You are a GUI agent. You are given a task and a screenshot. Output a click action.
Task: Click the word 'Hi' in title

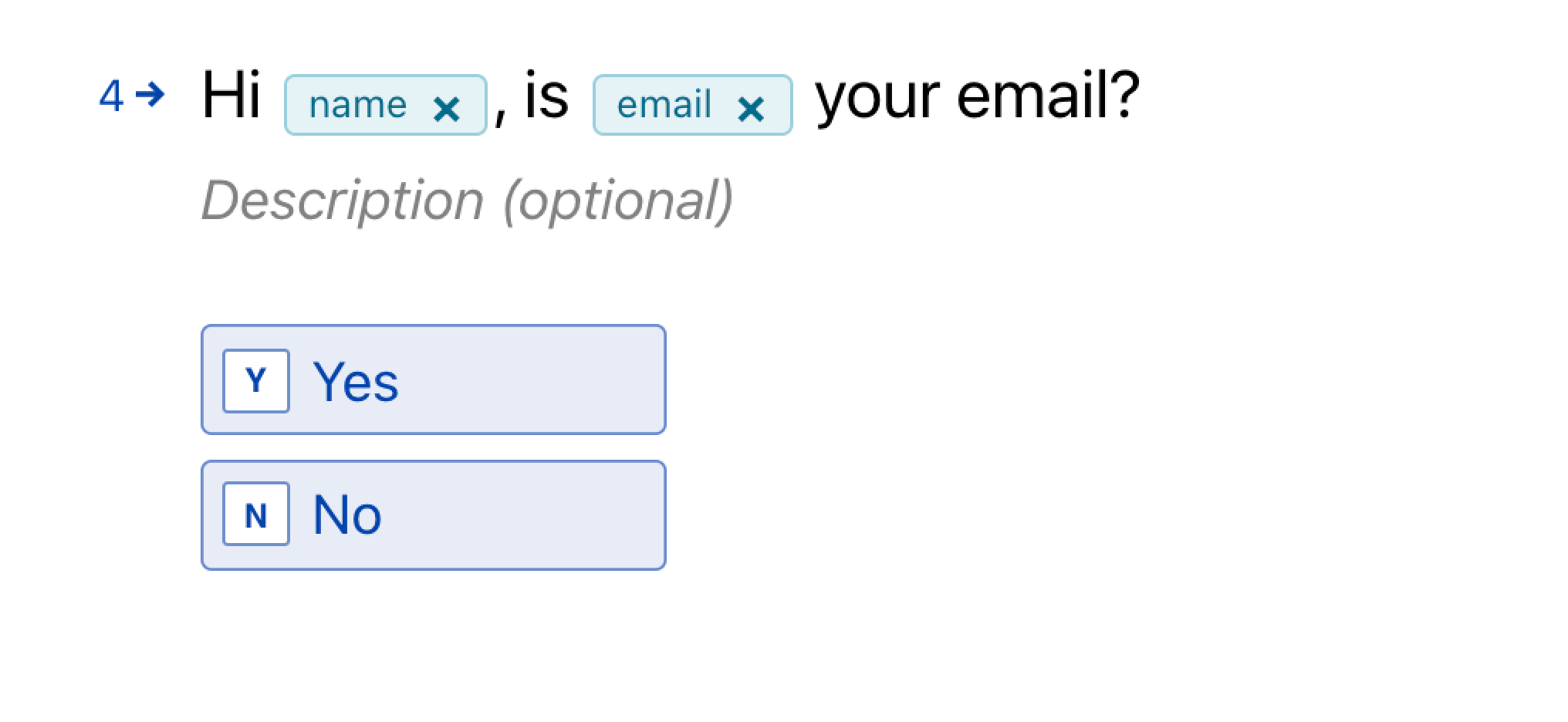[231, 96]
